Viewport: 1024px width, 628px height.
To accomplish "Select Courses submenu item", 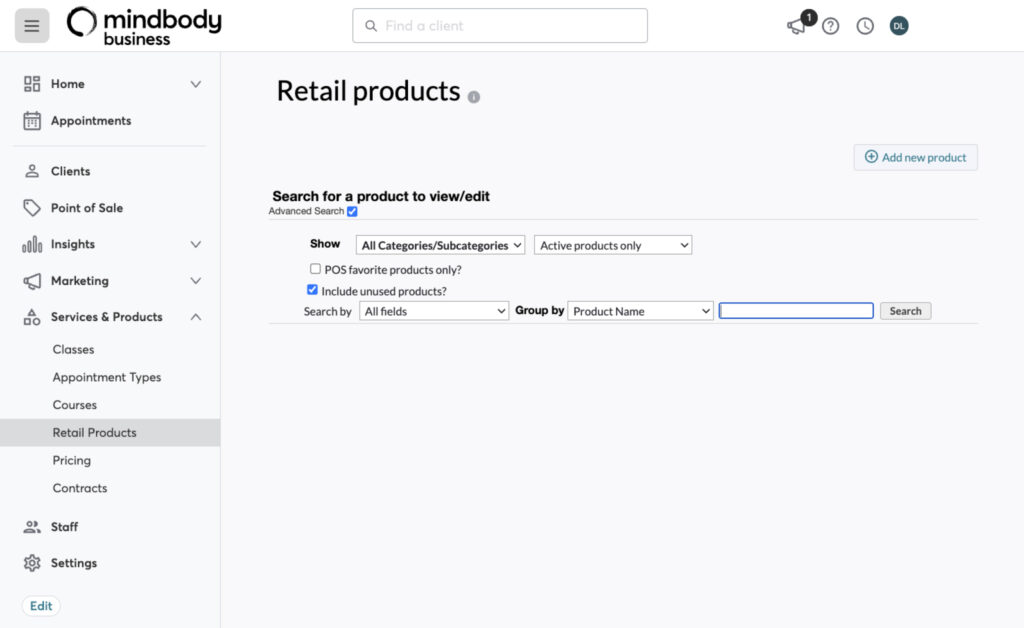I will click(74, 405).
